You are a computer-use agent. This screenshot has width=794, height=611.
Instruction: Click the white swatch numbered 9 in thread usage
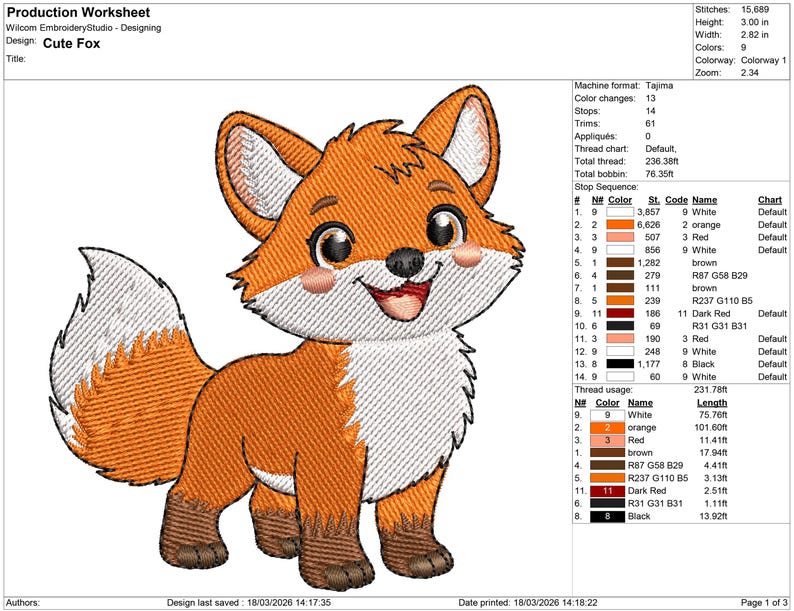607,415
